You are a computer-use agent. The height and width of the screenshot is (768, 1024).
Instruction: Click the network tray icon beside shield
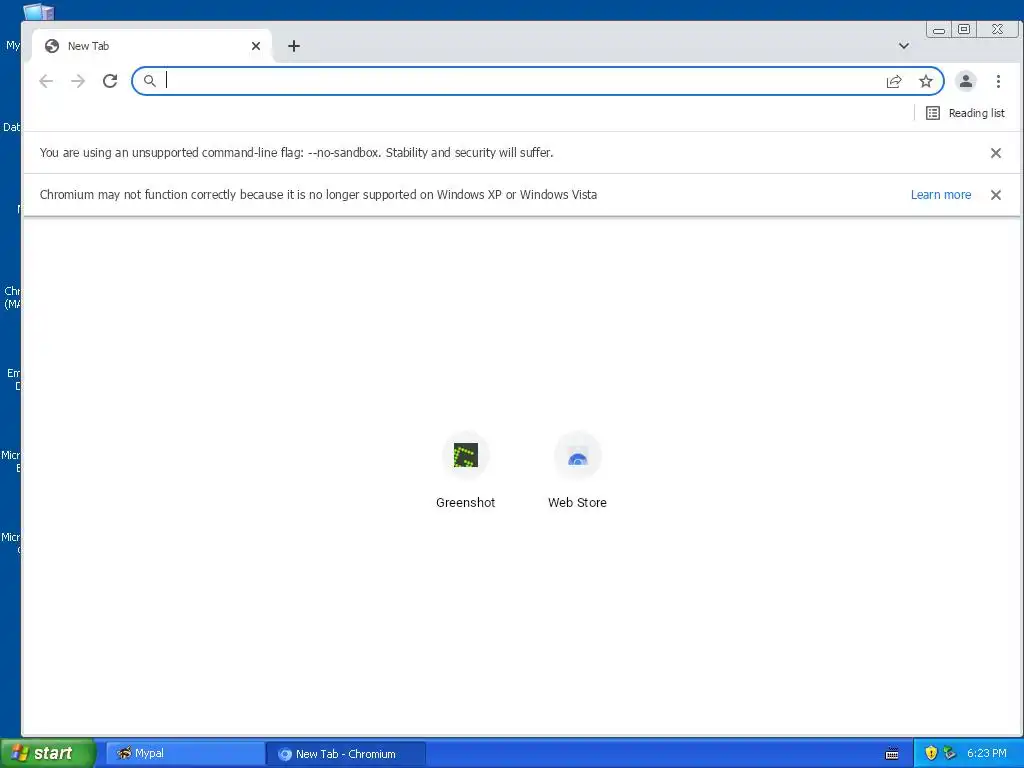[950, 754]
